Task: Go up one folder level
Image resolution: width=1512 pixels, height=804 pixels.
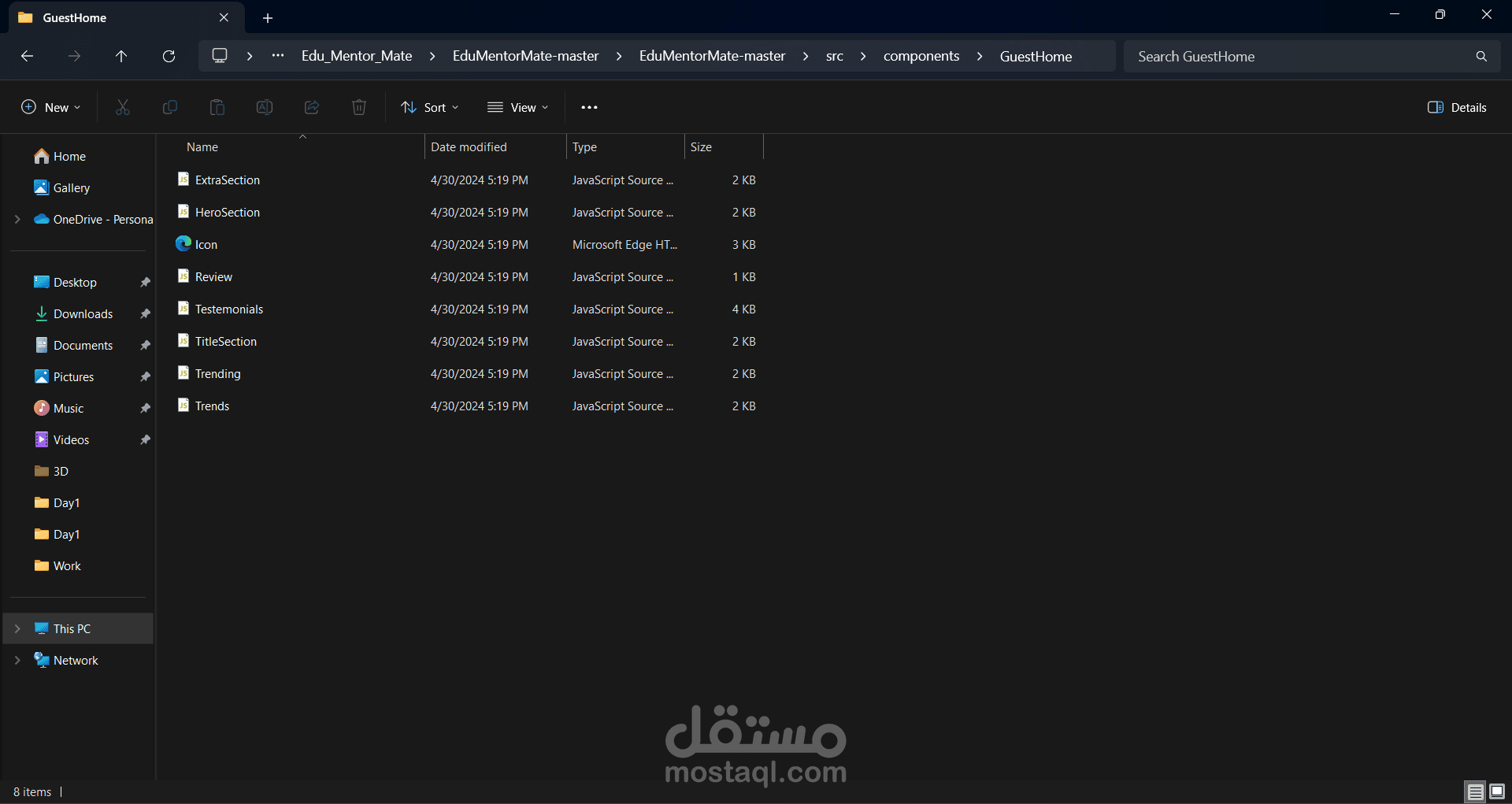Action: (x=121, y=56)
